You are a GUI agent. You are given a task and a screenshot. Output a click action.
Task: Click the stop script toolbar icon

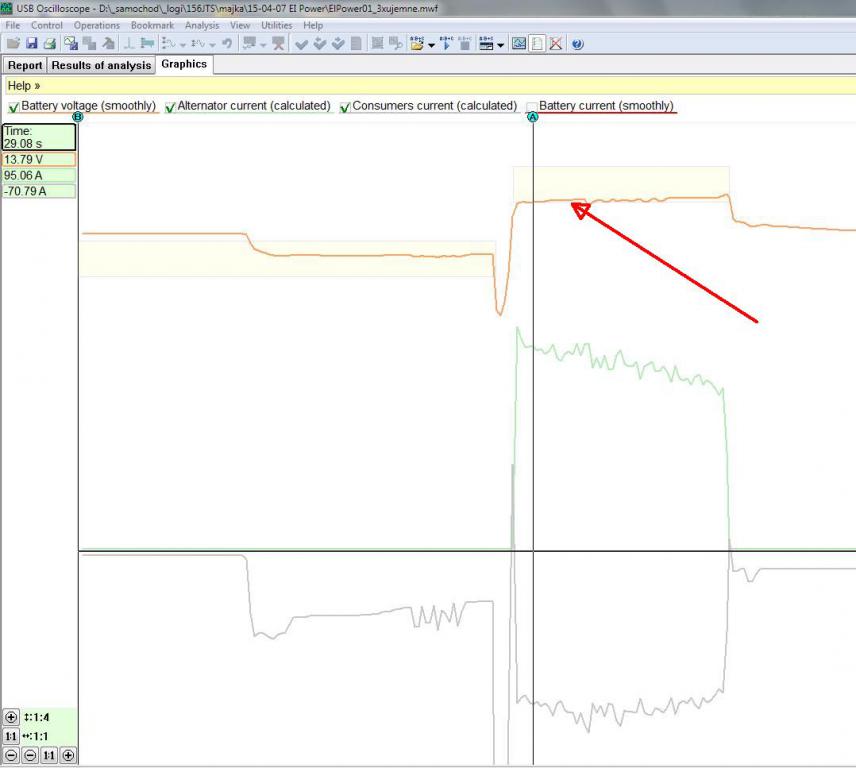tap(465, 44)
